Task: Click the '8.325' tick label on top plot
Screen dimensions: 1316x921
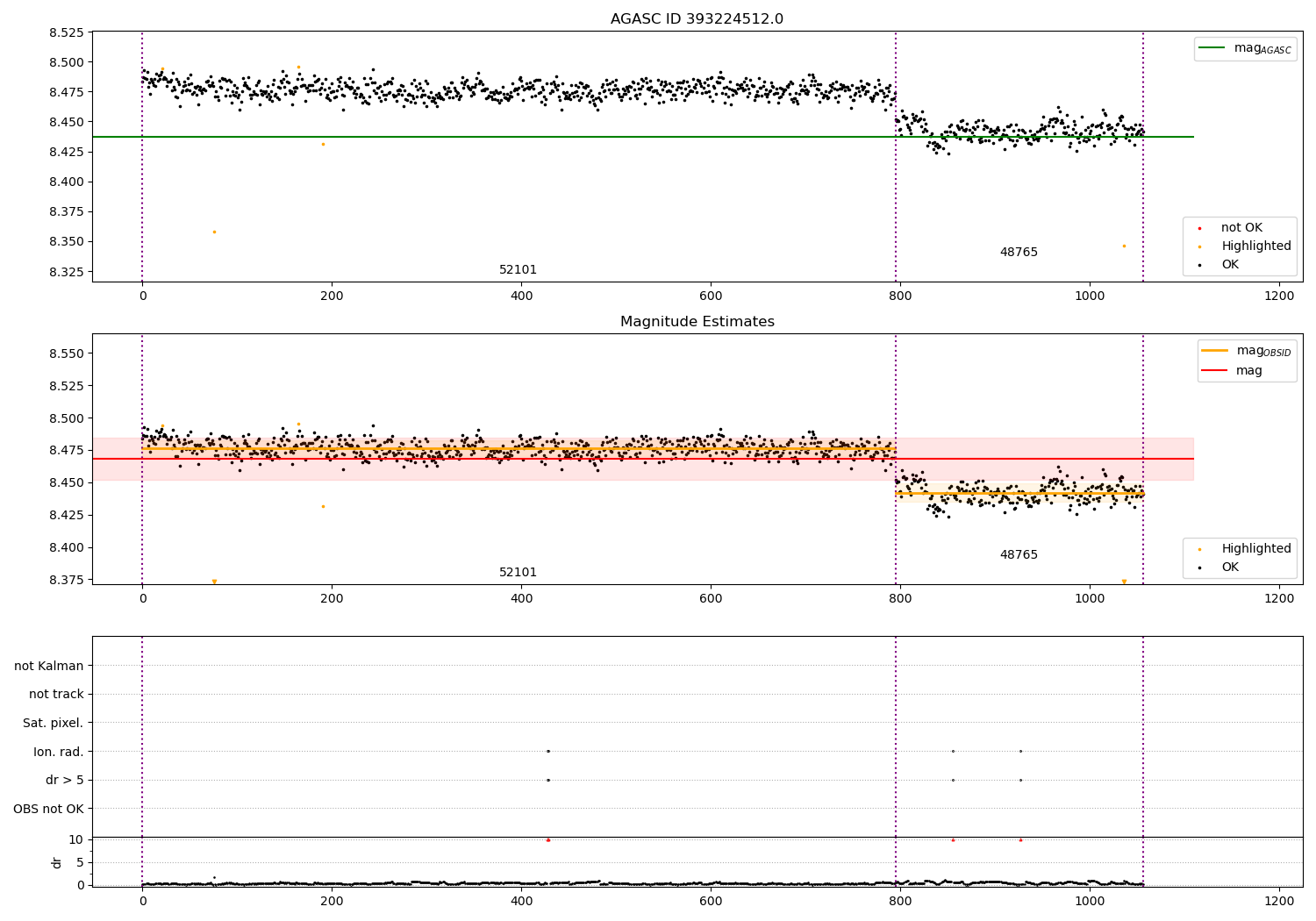Action: [x=66, y=272]
